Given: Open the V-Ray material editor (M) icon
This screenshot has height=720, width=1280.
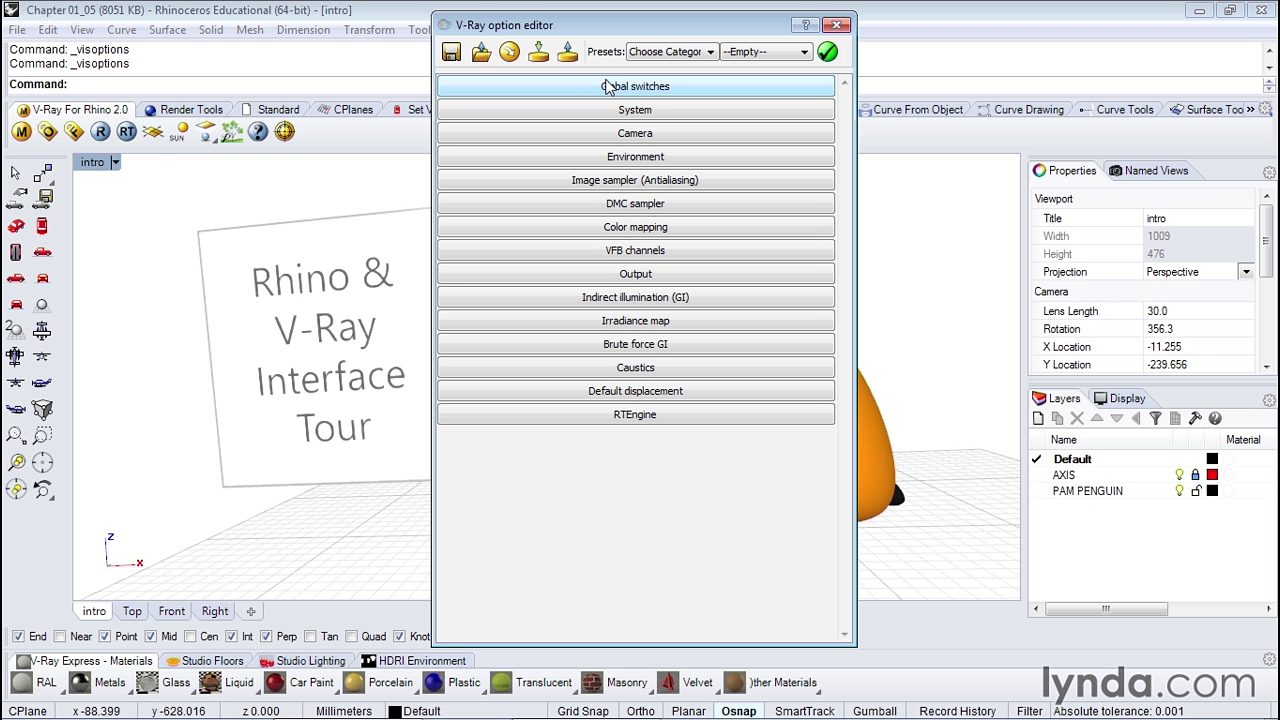Looking at the screenshot, I should [22, 132].
